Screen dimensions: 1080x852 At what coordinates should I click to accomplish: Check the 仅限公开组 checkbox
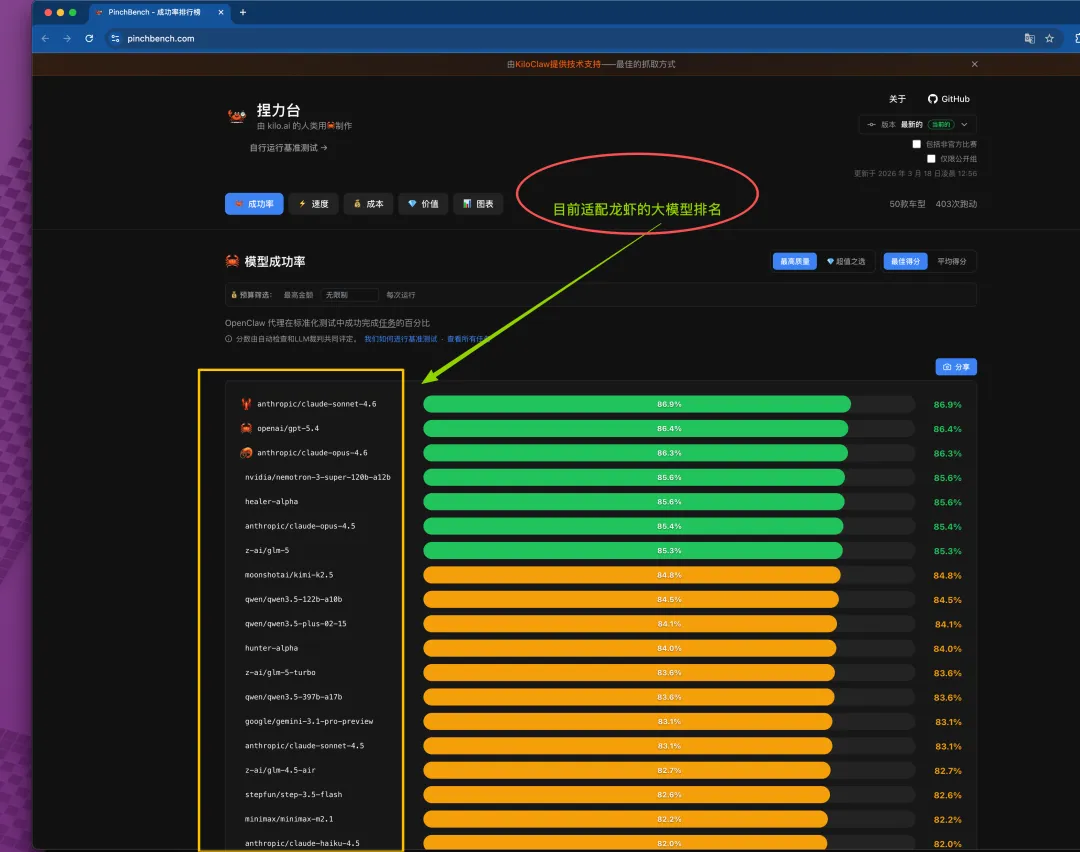pyautogui.click(x=931, y=158)
